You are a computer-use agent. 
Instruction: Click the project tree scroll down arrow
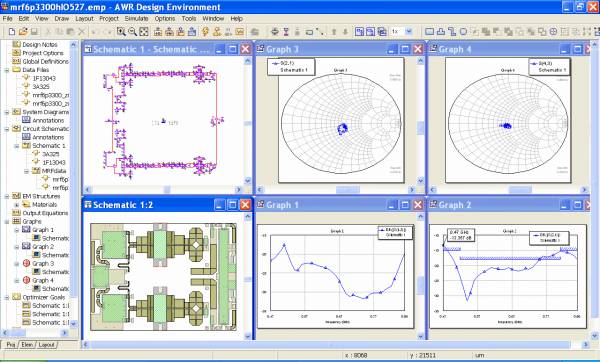pos(73,324)
